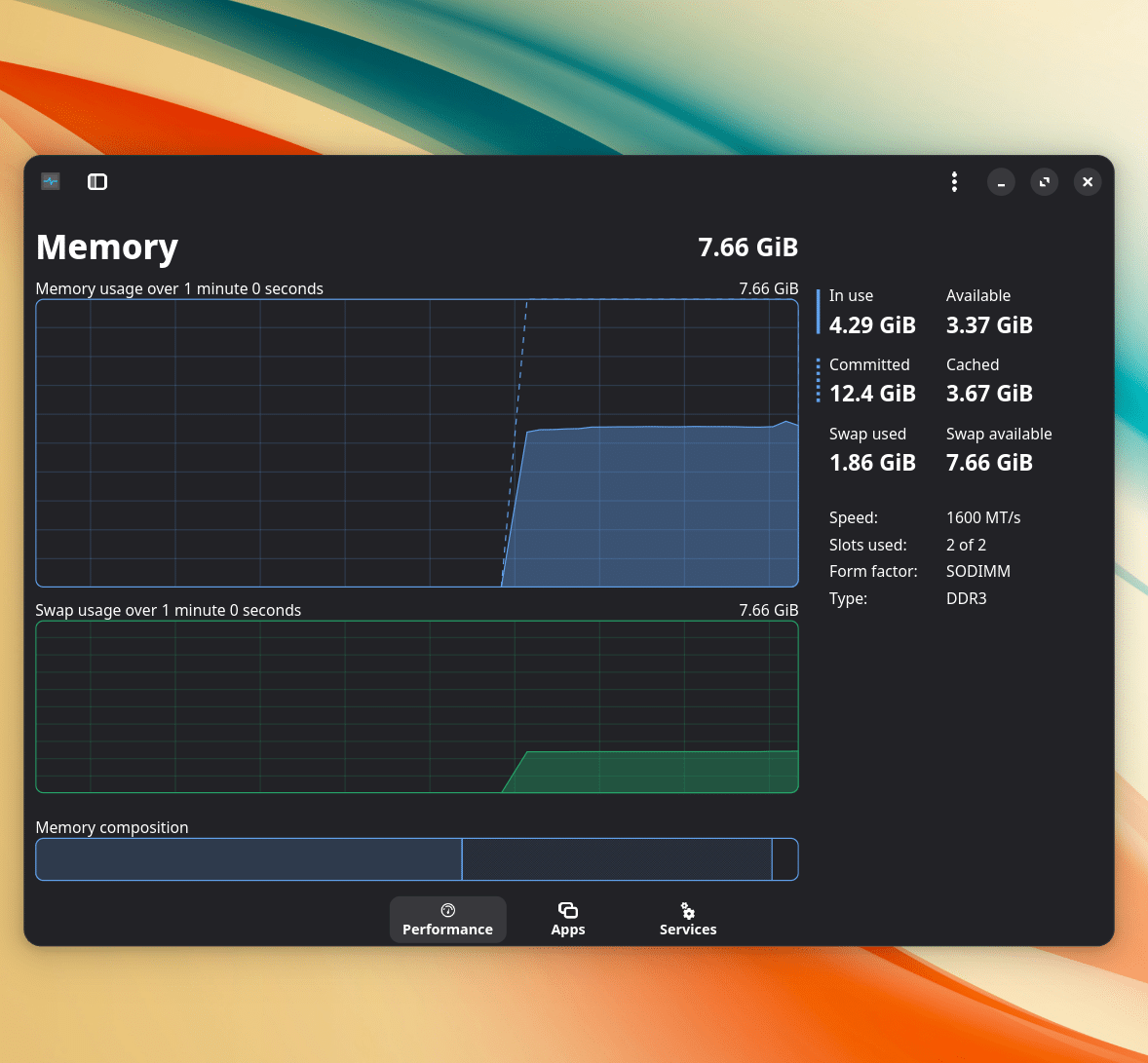
Task: Close the Memory monitor window
Action: [1088, 182]
